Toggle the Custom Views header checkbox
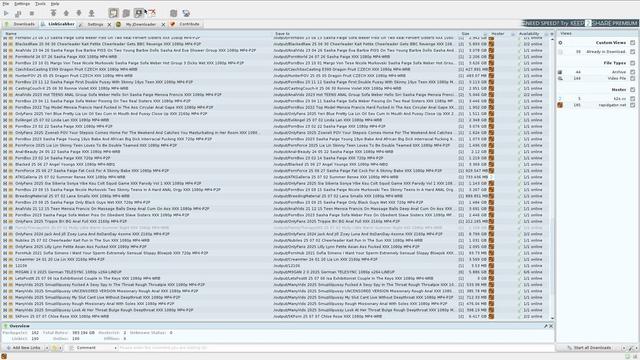 633,43
